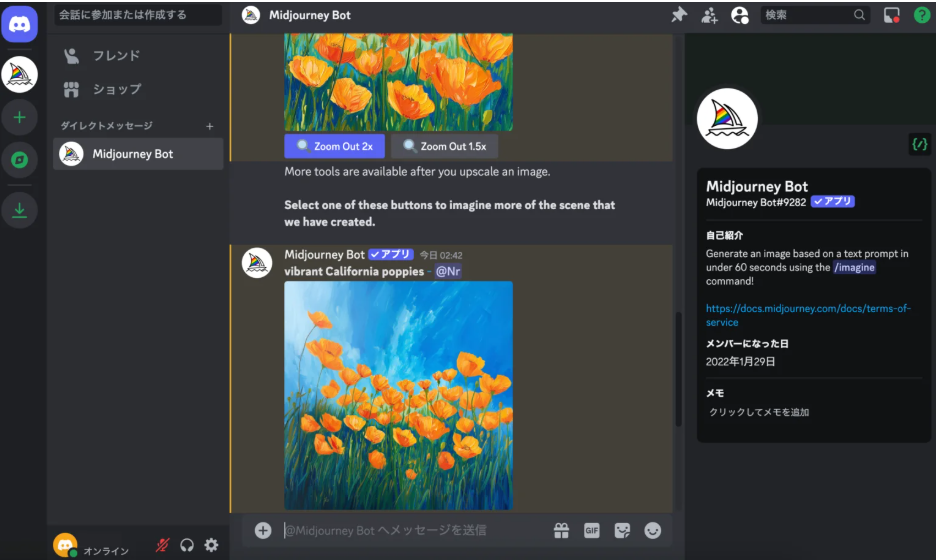
Task: Open the GIF picker
Action: [x=592, y=530]
